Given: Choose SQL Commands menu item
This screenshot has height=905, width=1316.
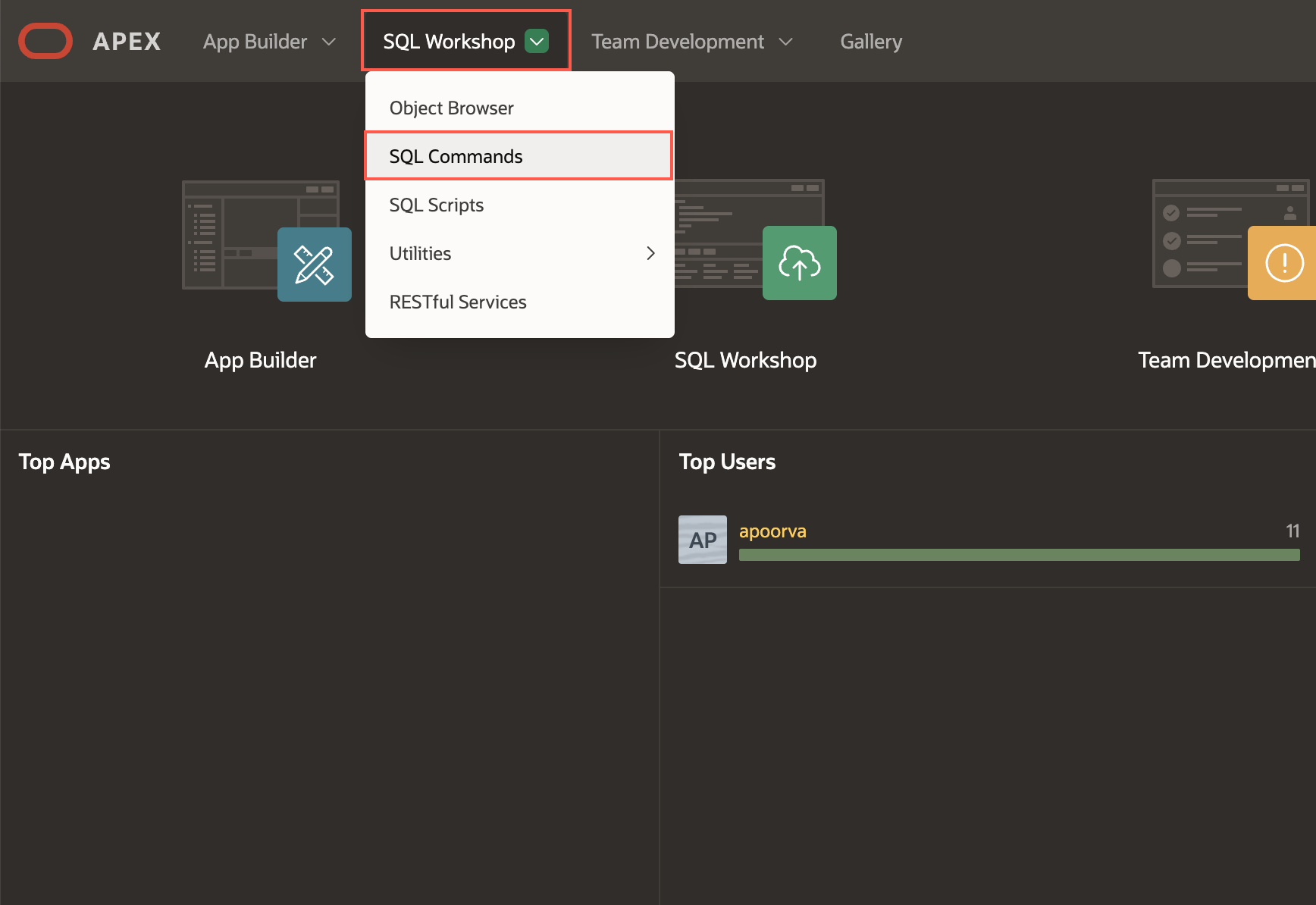Looking at the screenshot, I should [519, 156].
